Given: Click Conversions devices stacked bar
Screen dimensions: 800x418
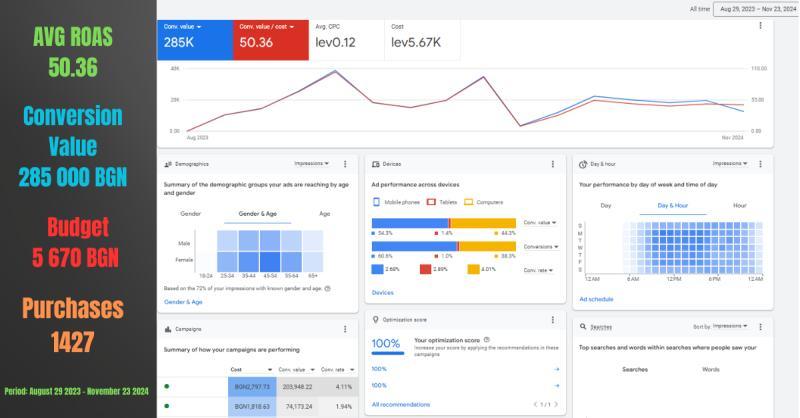Looking at the screenshot, I should pyautogui.click(x=444, y=247).
